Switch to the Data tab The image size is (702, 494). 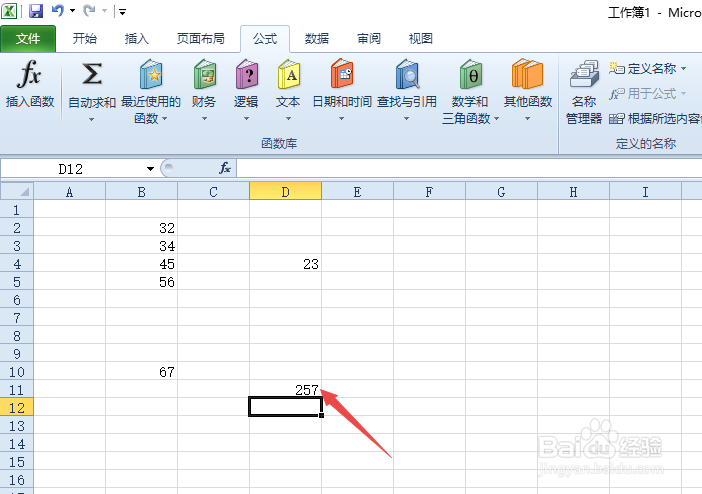pyautogui.click(x=317, y=39)
